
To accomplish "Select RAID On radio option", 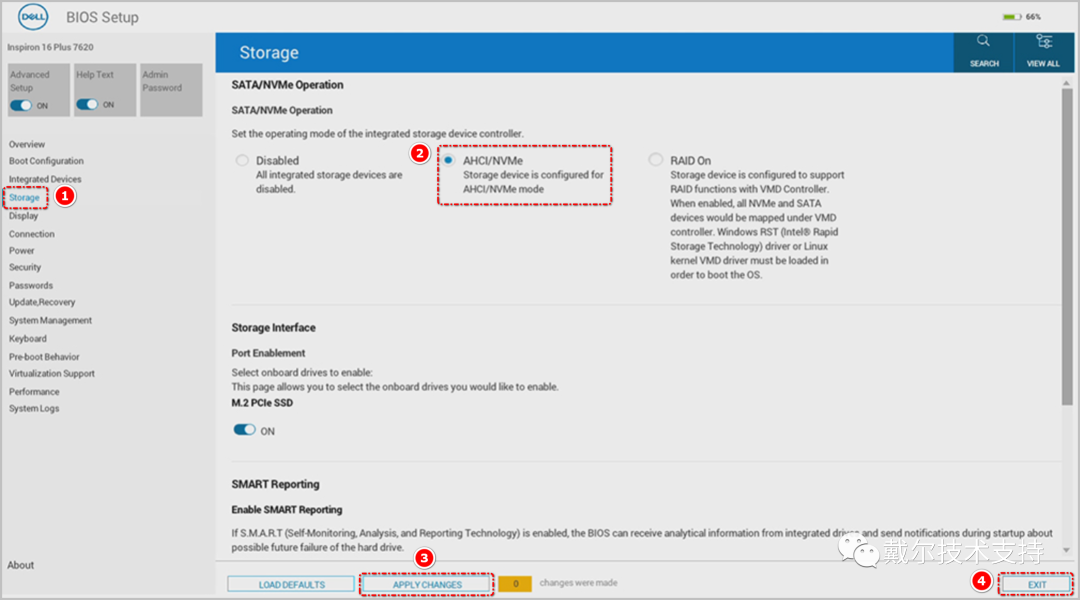I will [655, 160].
